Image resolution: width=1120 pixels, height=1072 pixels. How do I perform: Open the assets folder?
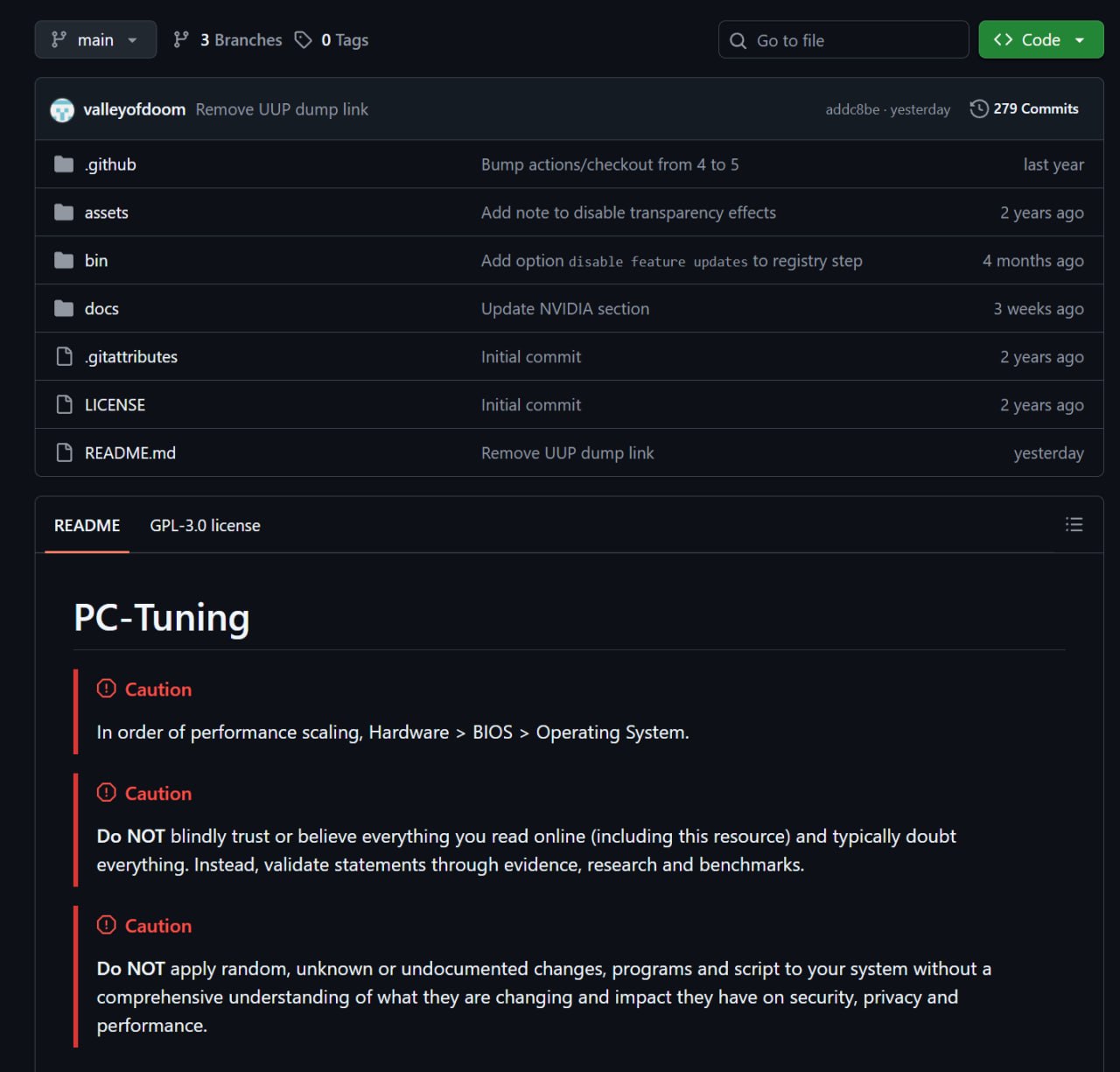[106, 212]
